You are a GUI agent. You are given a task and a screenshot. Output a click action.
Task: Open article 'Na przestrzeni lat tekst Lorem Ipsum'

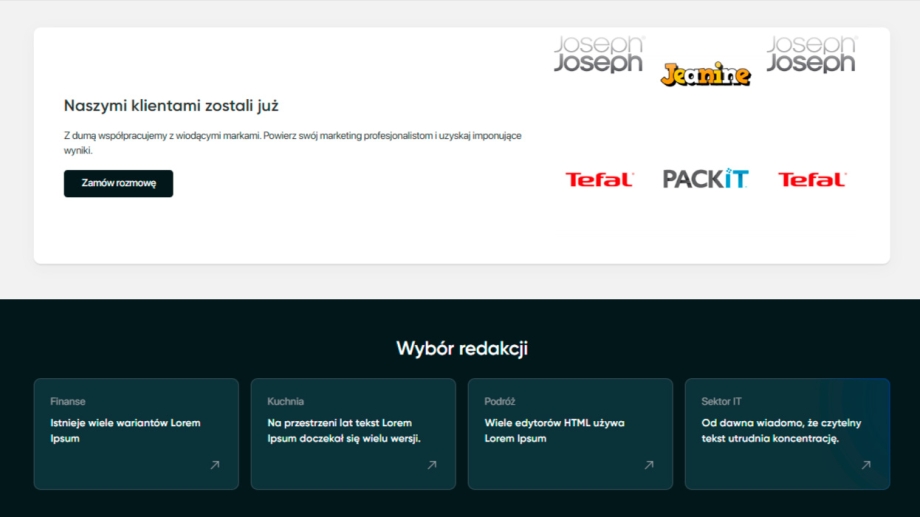tap(343, 431)
